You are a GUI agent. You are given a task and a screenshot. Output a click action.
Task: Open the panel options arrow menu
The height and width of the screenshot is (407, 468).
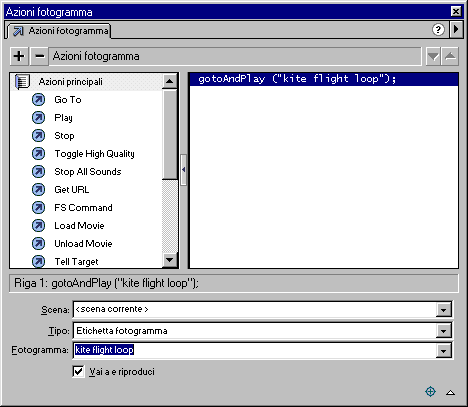pyautogui.click(x=456, y=30)
